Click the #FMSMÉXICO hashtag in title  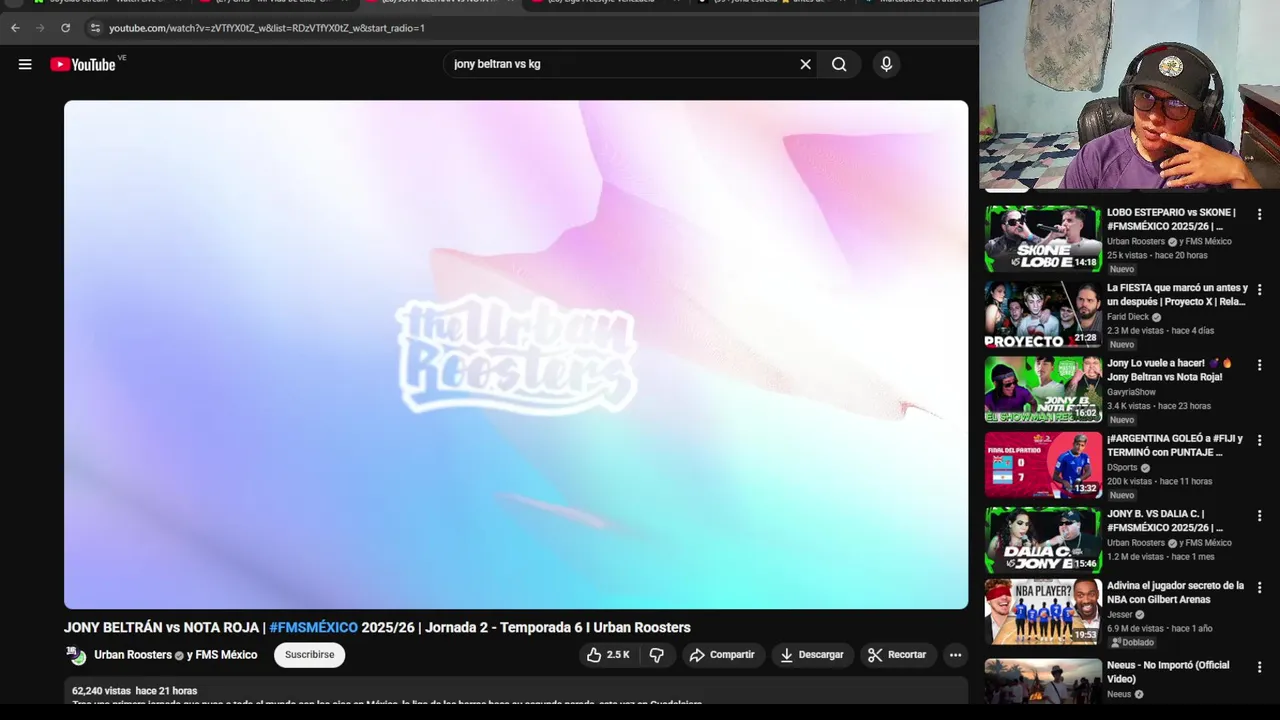313,627
